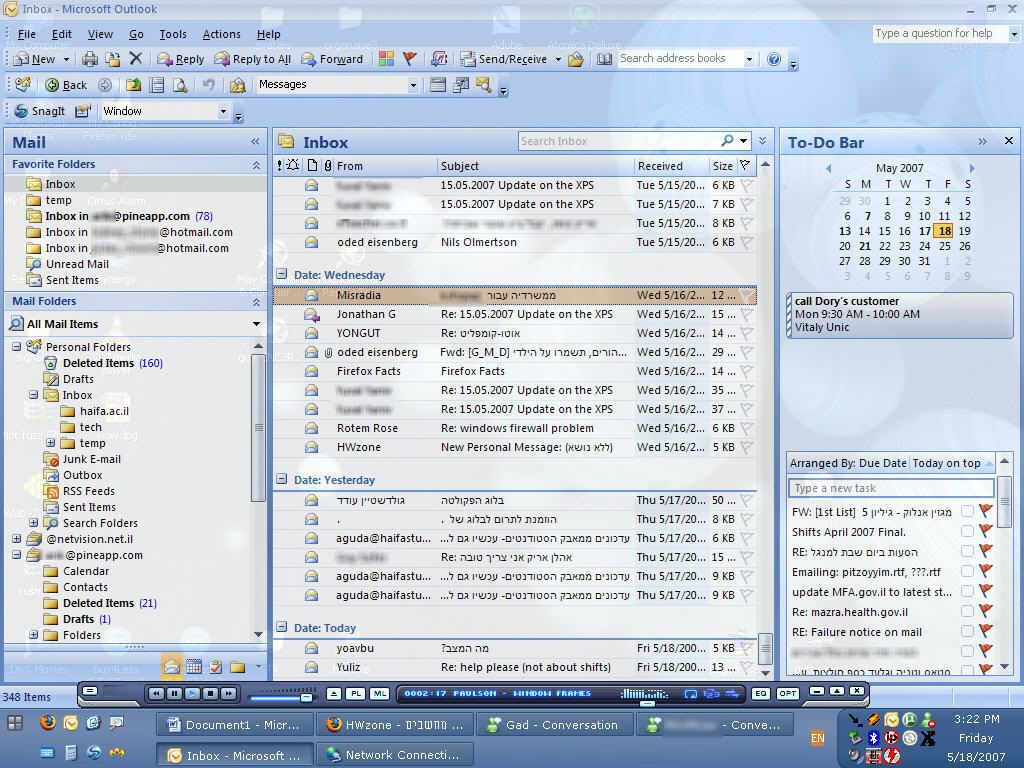Expand the @netvision.net.il folder tree
This screenshot has width=1024, height=768.
pyautogui.click(x=16, y=539)
